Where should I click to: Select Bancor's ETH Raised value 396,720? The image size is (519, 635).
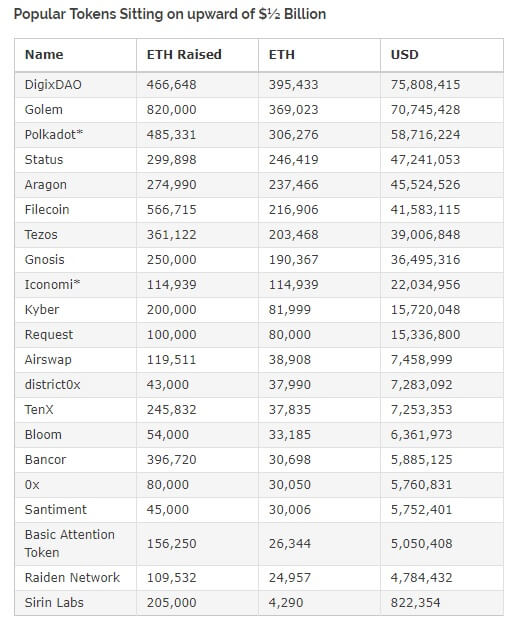[x=171, y=460]
